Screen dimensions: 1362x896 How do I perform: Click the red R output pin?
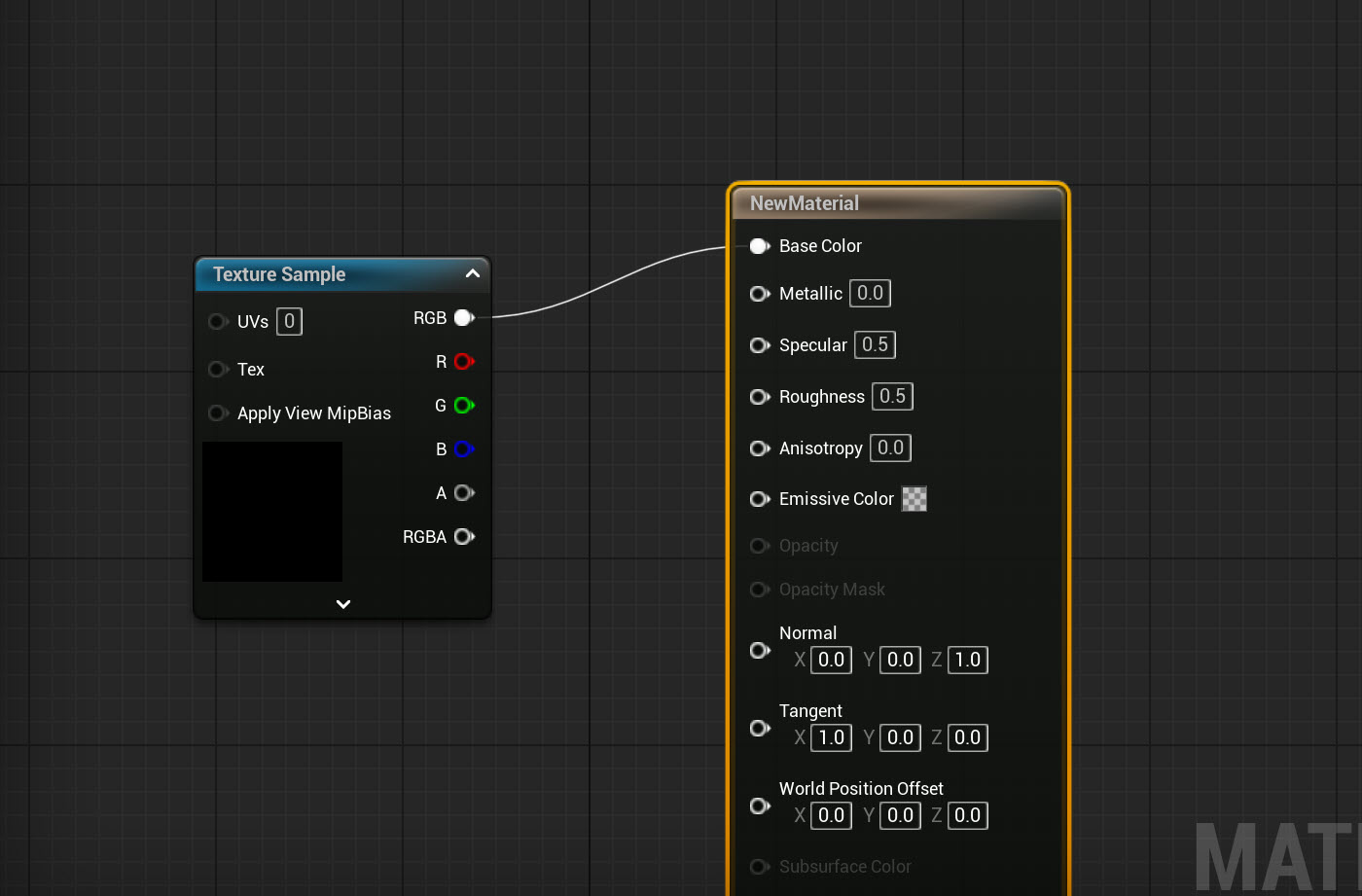[x=464, y=361]
